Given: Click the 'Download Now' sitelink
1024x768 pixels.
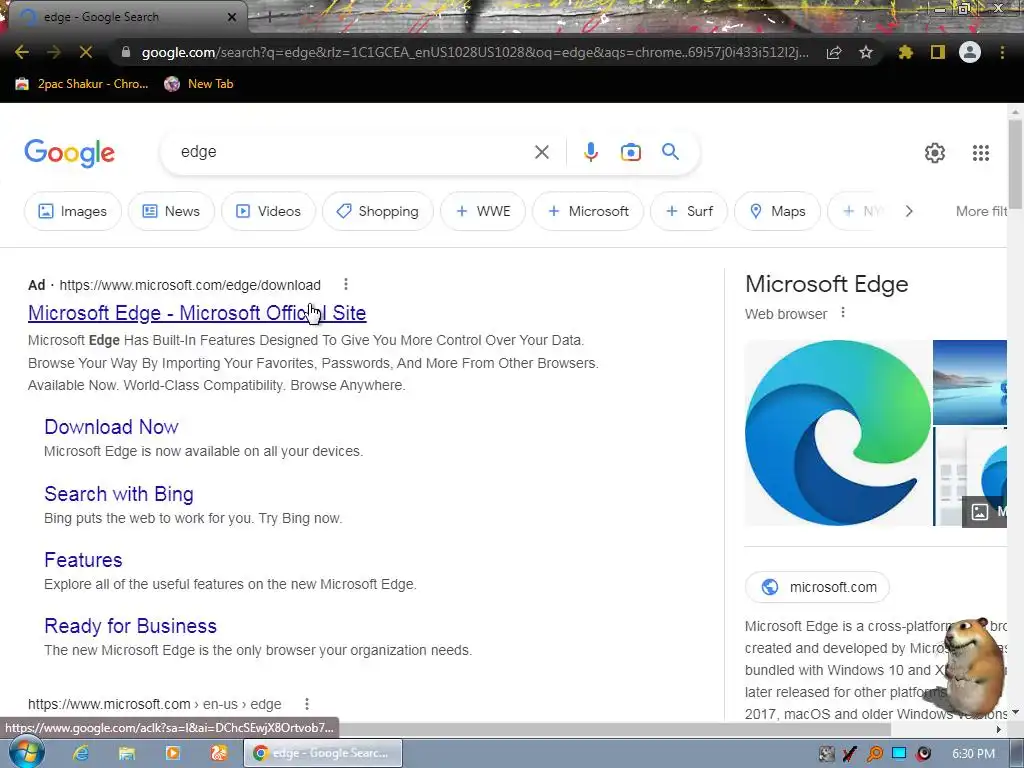Looking at the screenshot, I should [111, 426].
